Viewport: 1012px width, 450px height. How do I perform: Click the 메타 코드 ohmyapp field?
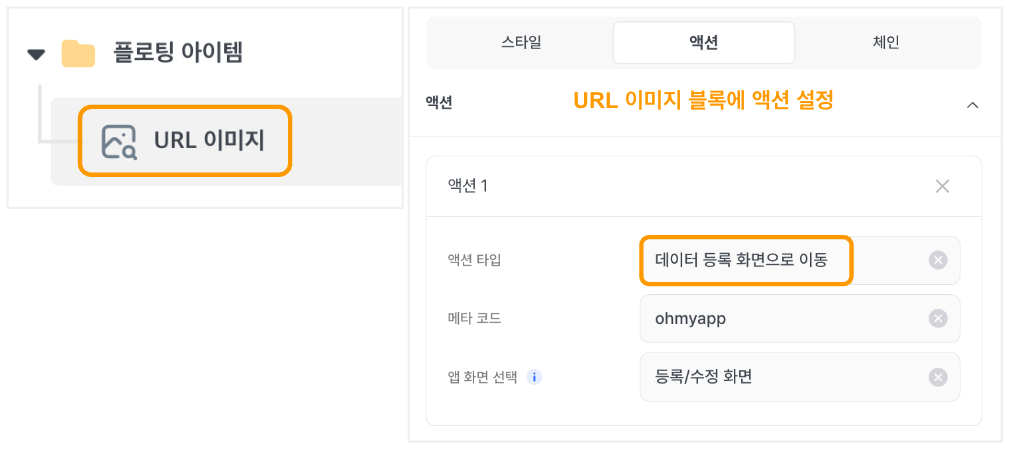800,318
